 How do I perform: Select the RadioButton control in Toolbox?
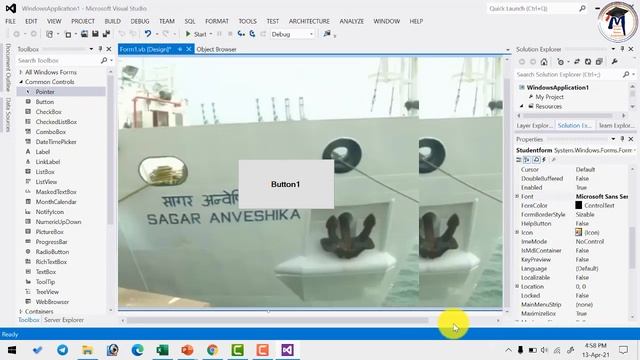coord(52,252)
